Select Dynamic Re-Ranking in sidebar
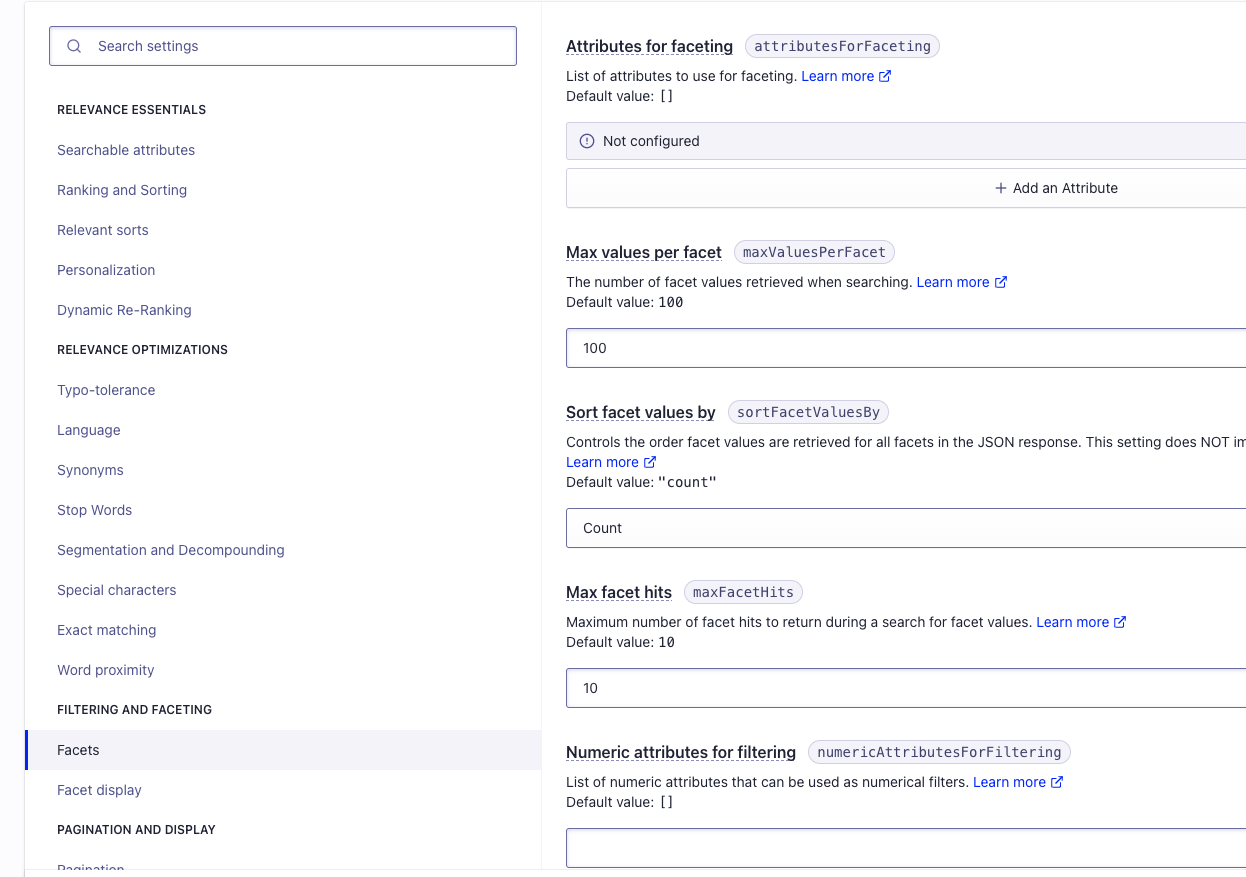This screenshot has height=877, width=1246. click(x=124, y=310)
